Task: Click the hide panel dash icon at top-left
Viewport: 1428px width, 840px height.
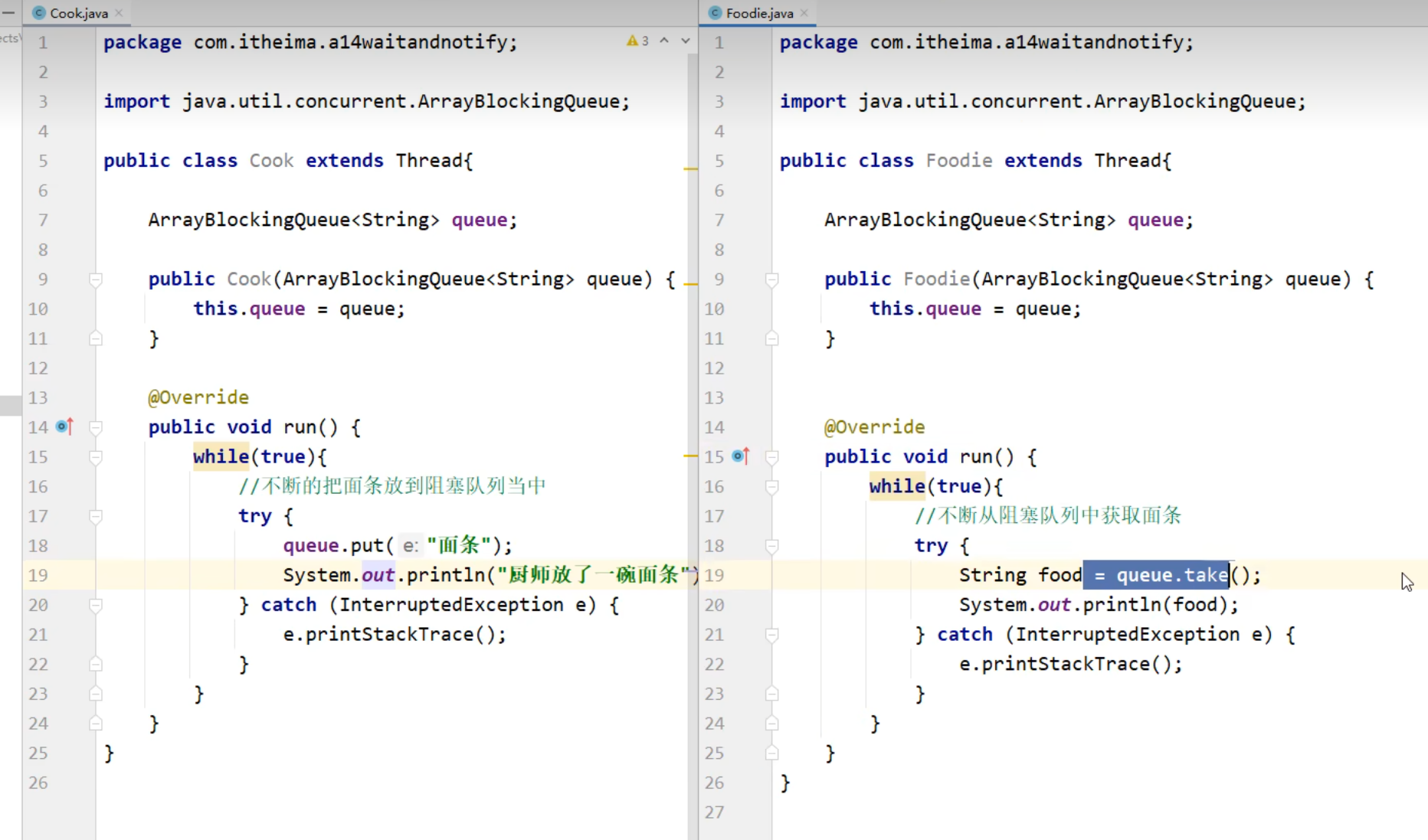Action: click(8, 13)
